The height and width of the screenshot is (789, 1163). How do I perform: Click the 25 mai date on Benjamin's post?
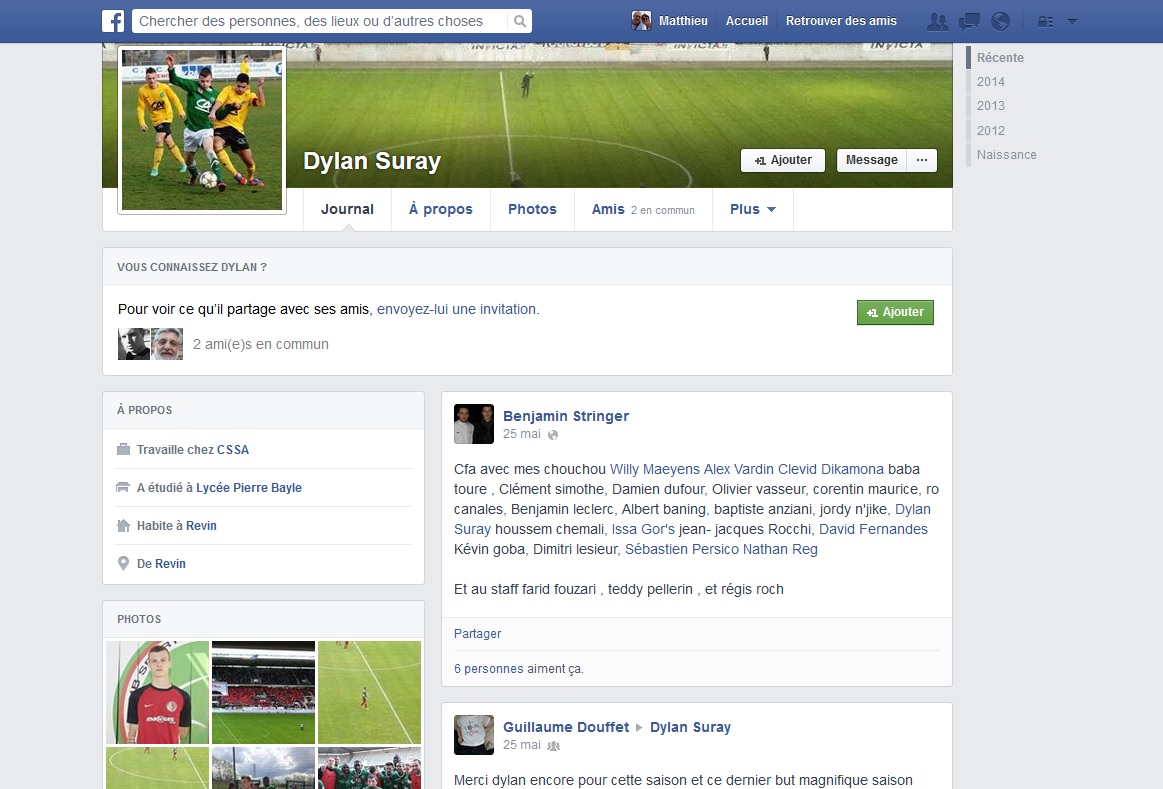pos(521,434)
